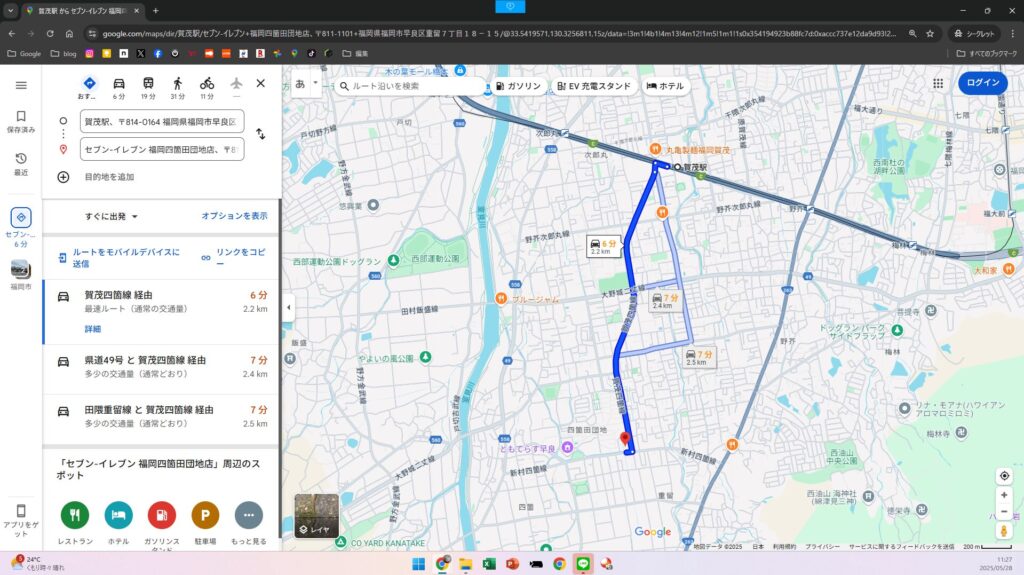Open PowerPoint from the taskbar

coord(513,564)
